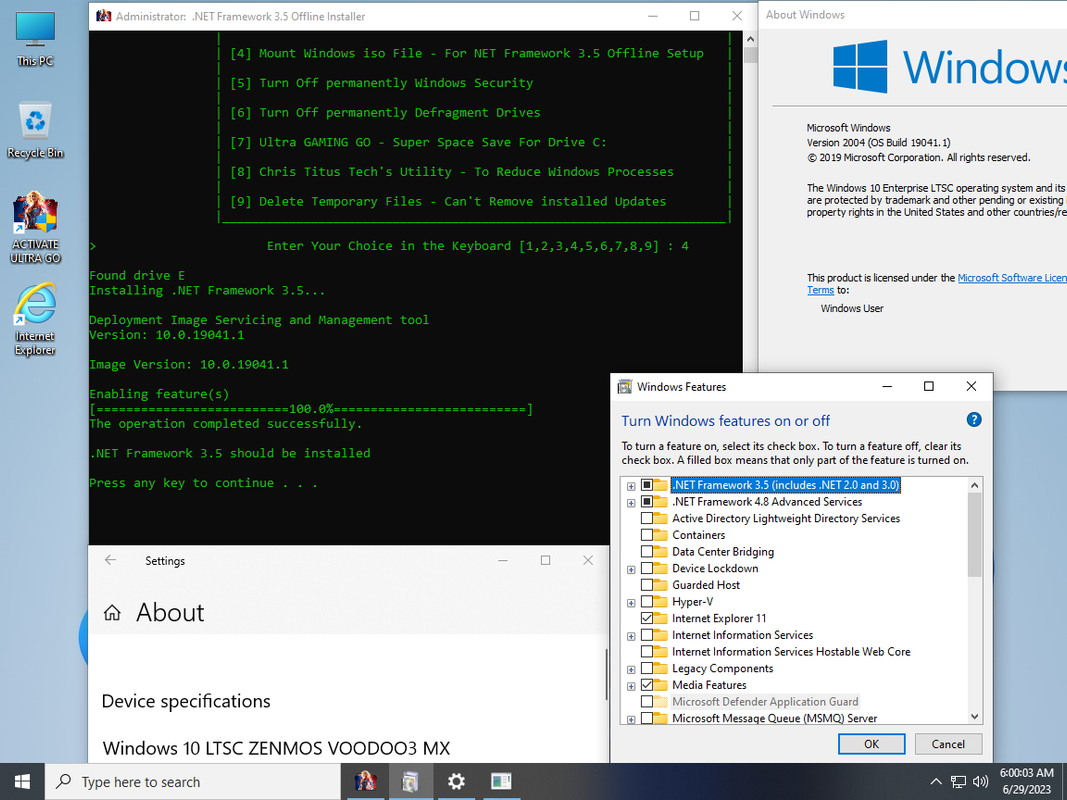Image resolution: width=1067 pixels, height=800 pixels.
Task: Expand Internet Information Services node
Action: point(631,636)
